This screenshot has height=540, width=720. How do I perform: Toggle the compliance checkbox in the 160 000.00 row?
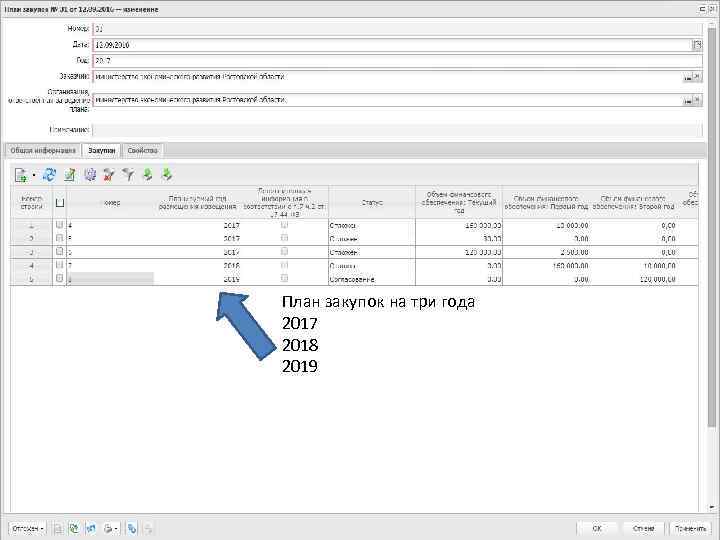284,225
